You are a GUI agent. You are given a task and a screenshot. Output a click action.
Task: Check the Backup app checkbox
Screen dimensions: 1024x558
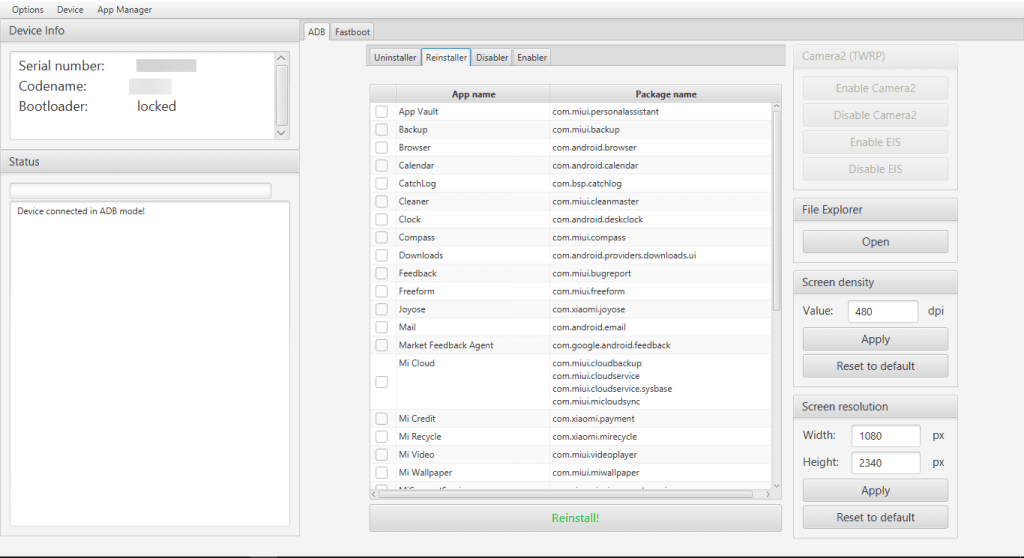(382, 130)
